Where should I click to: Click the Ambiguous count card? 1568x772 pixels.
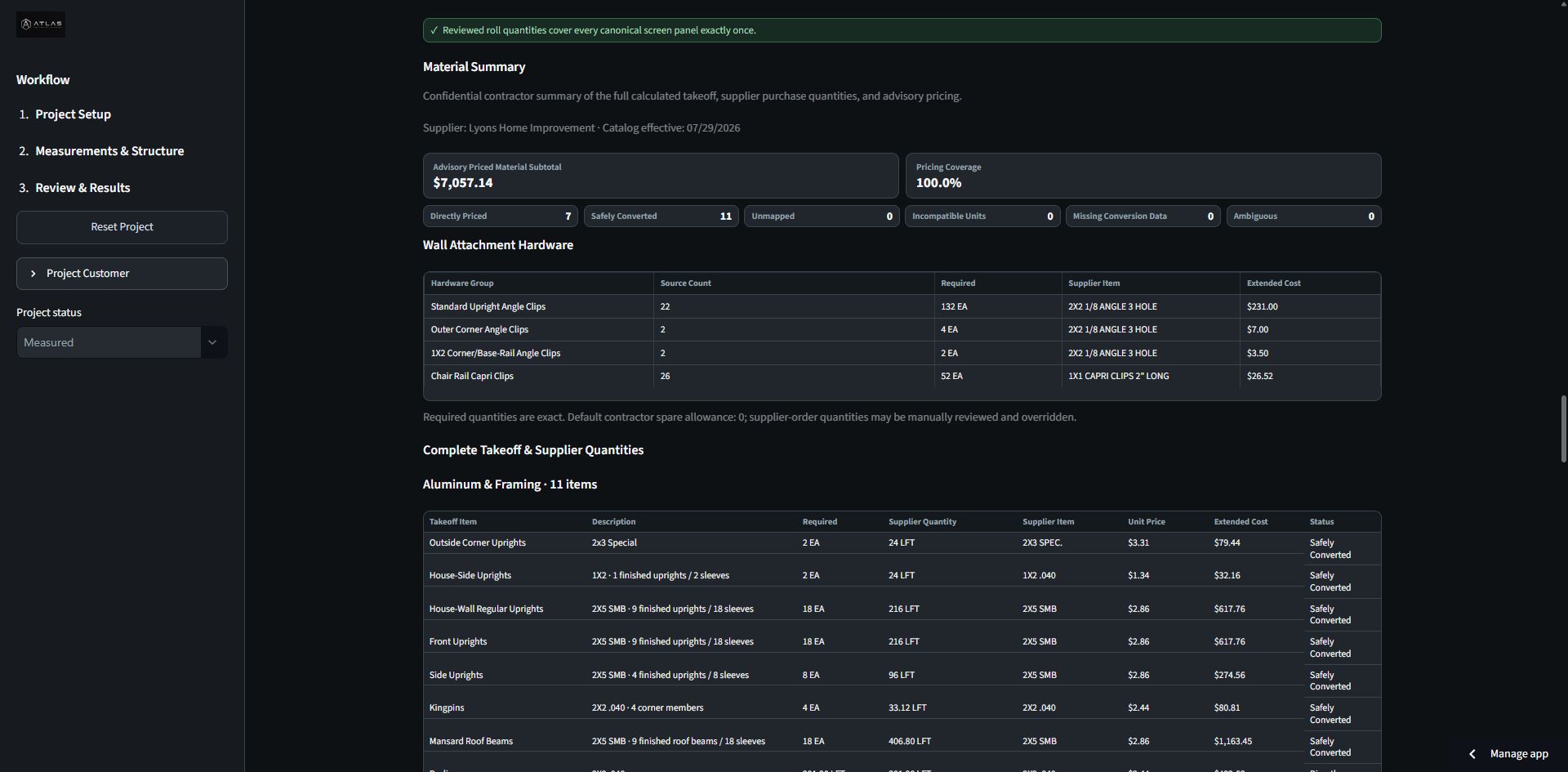click(x=1303, y=216)
